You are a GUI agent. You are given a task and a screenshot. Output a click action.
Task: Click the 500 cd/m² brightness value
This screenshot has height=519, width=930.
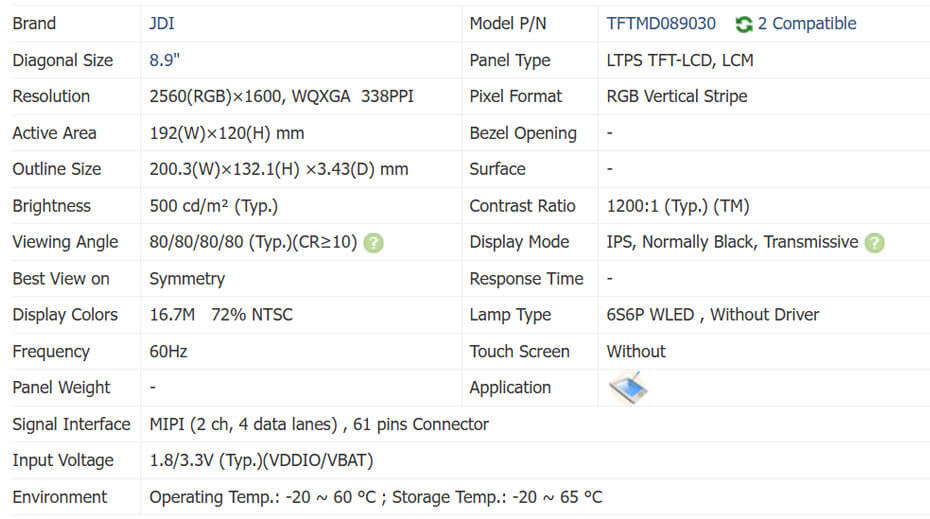coord(213,206)
